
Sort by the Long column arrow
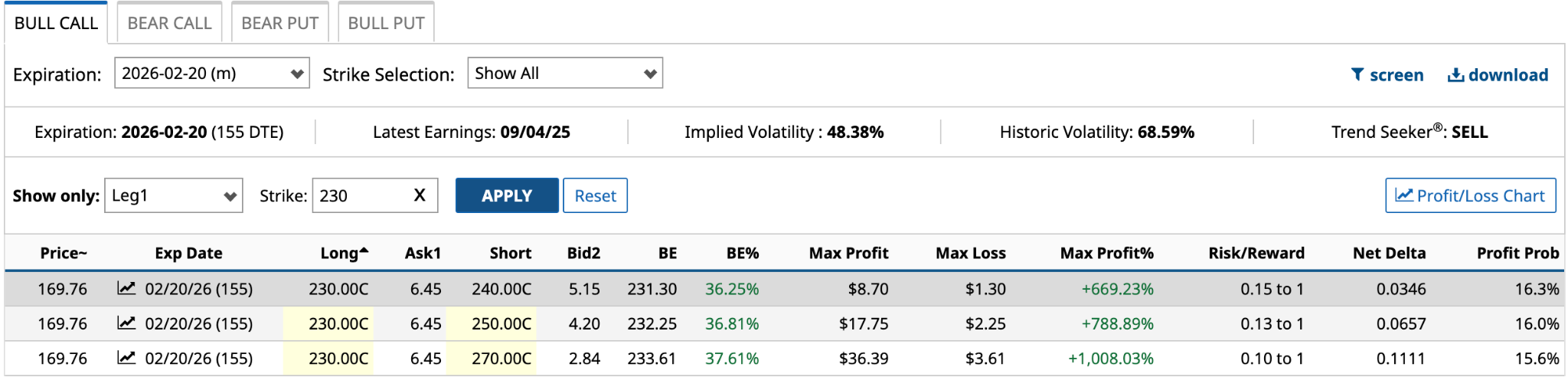364,251
